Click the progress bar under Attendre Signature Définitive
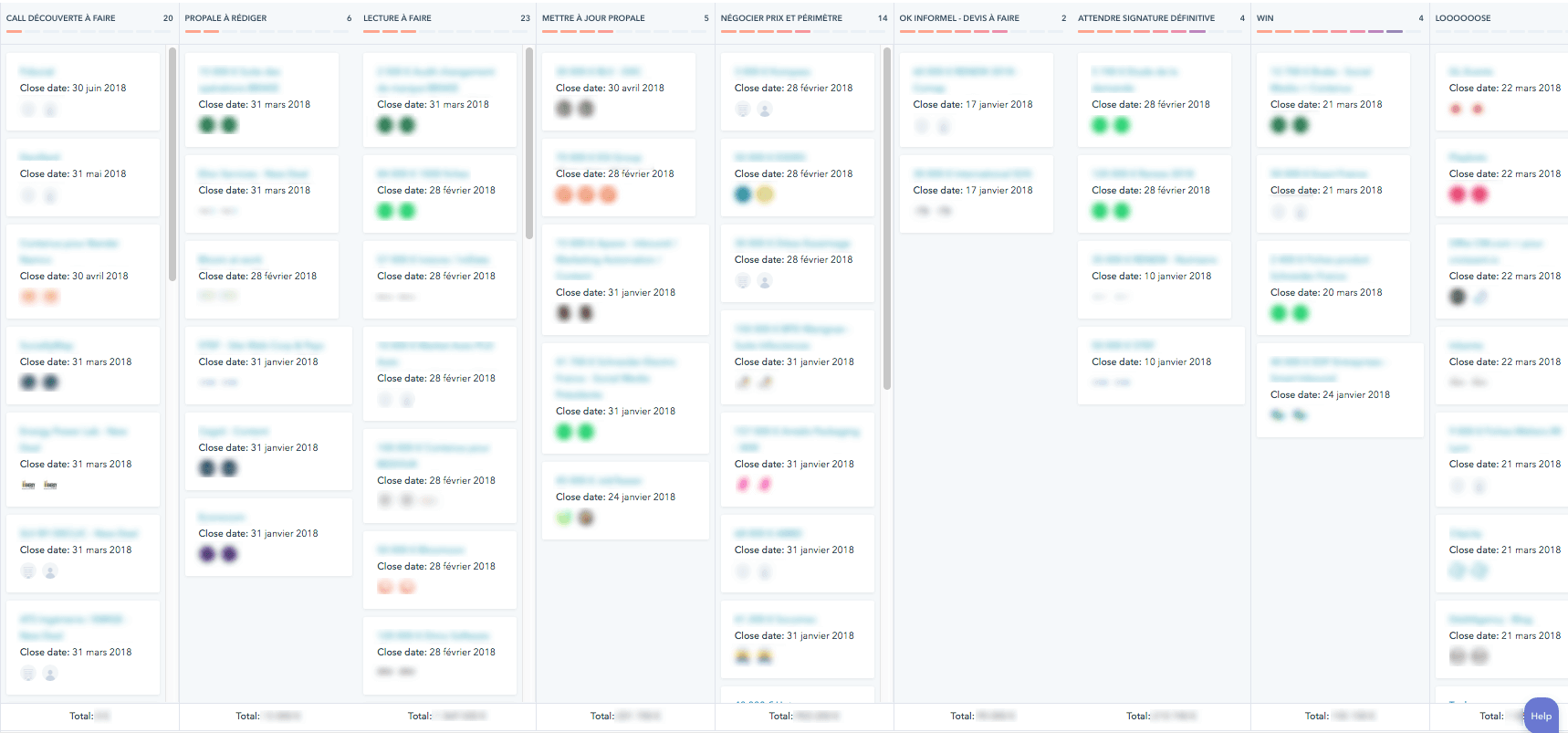 coord(1160,32)
